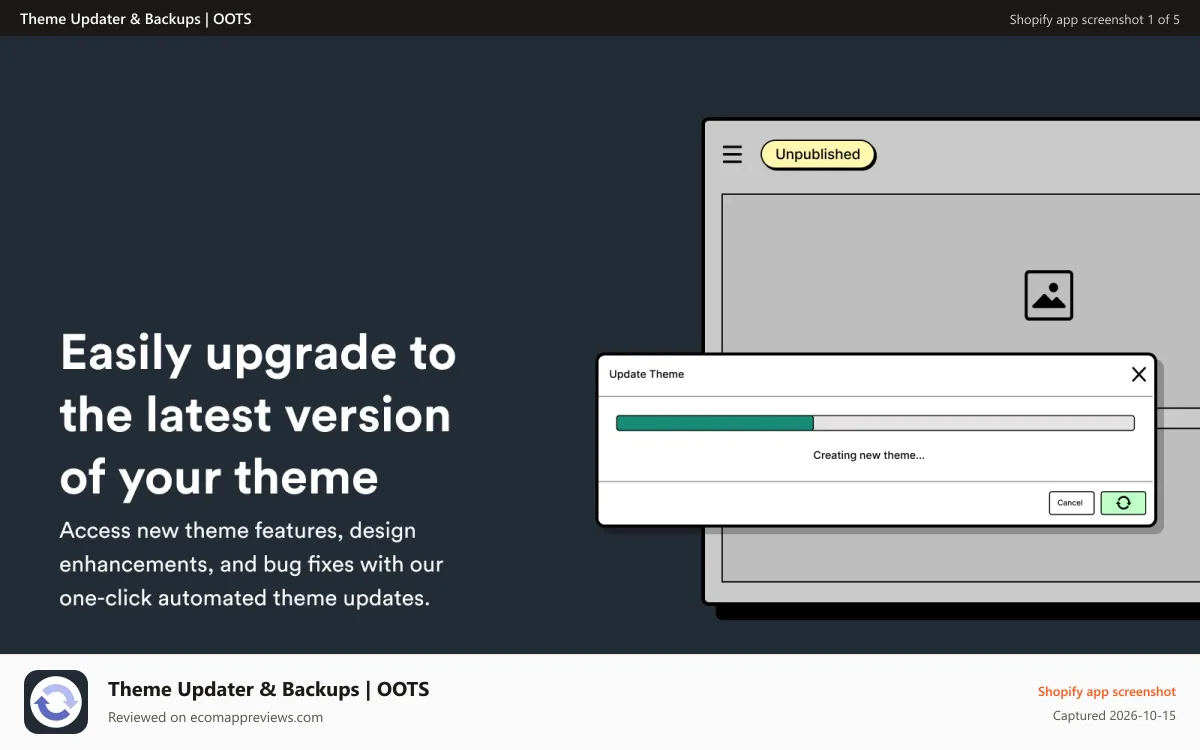Click the "Access new theme features" description paragraph

pyautogui.click(x=251, y=564)
